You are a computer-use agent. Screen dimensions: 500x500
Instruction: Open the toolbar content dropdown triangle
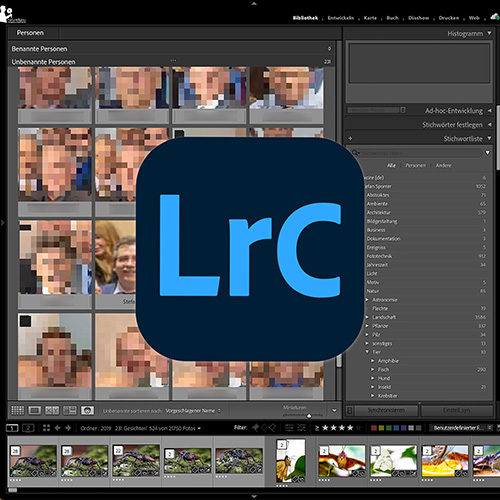(x=334, y=411)
